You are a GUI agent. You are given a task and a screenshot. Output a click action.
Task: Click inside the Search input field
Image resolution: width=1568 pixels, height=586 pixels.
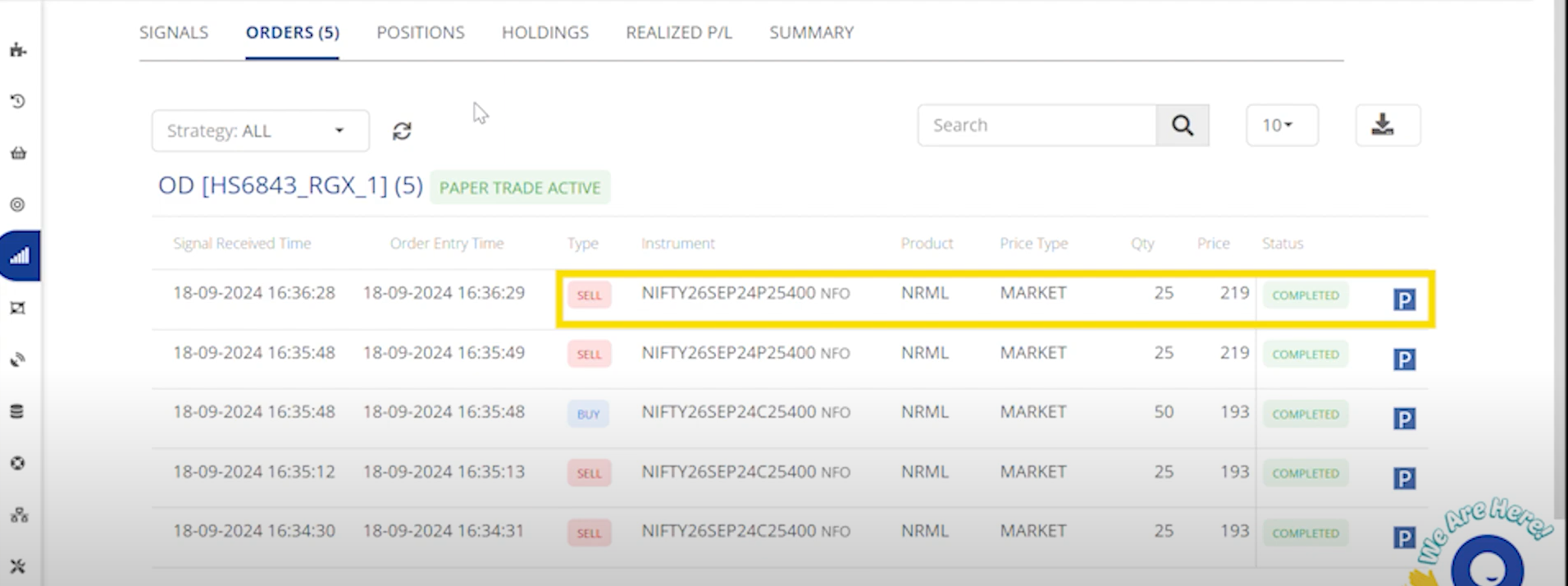tap(1037, 126)
